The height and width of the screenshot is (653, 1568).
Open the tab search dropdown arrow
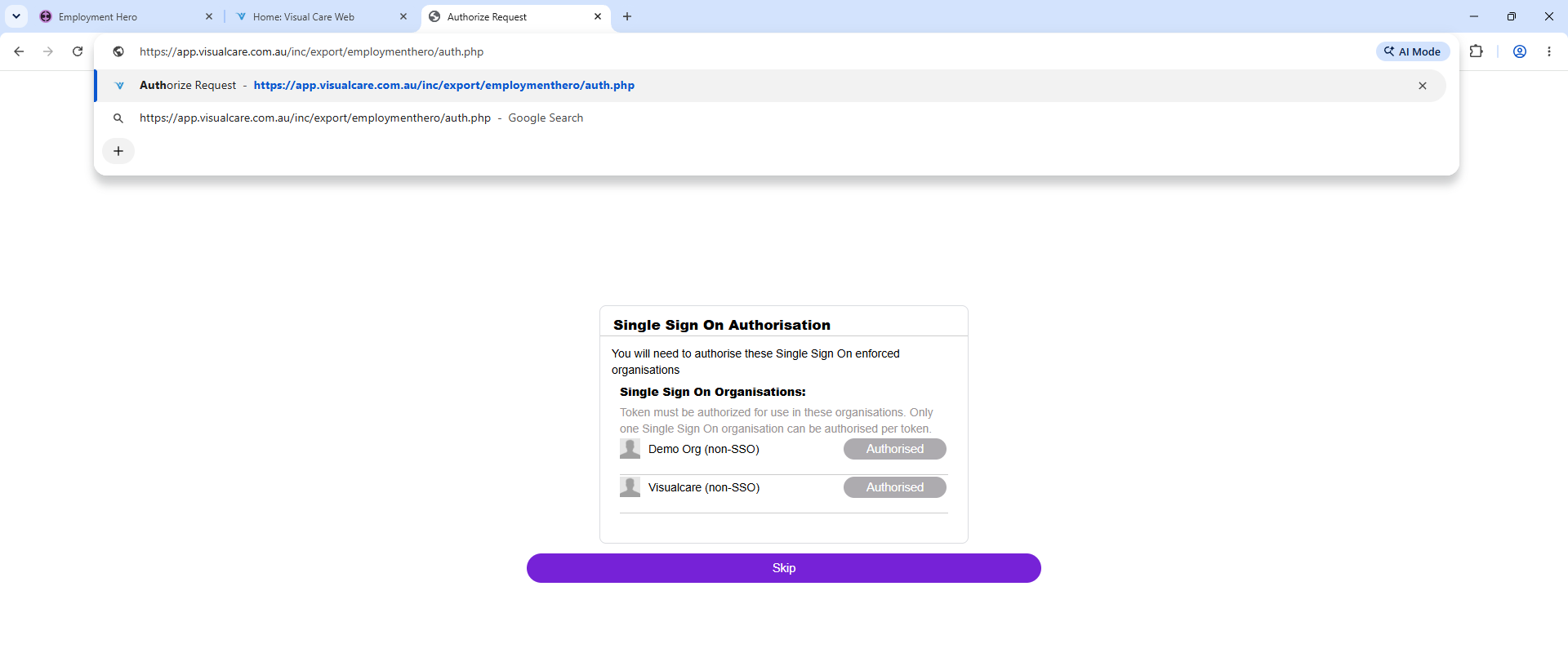point(16,16)
